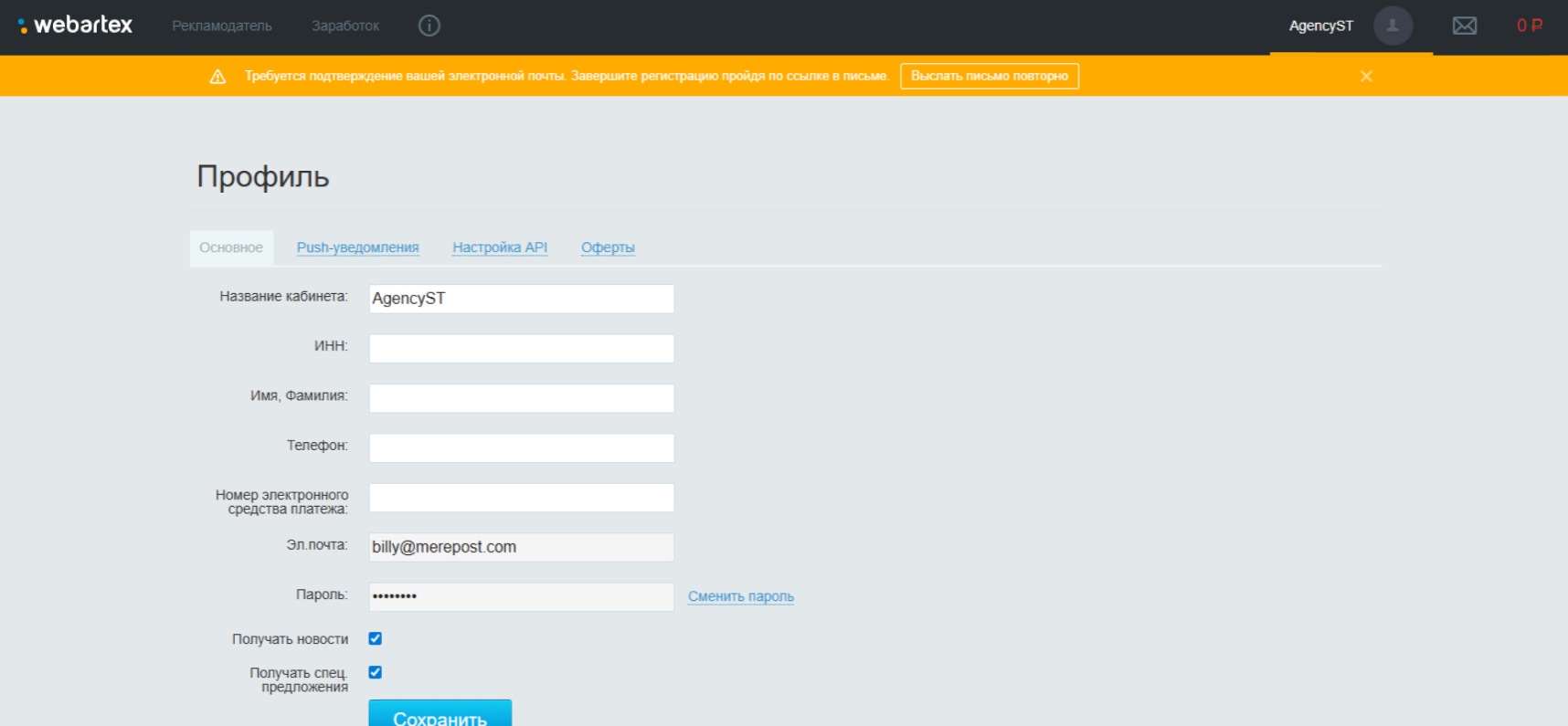Click the webartex logo
The height and width of the screenshot is (726, 1568).
pos(75,26)
